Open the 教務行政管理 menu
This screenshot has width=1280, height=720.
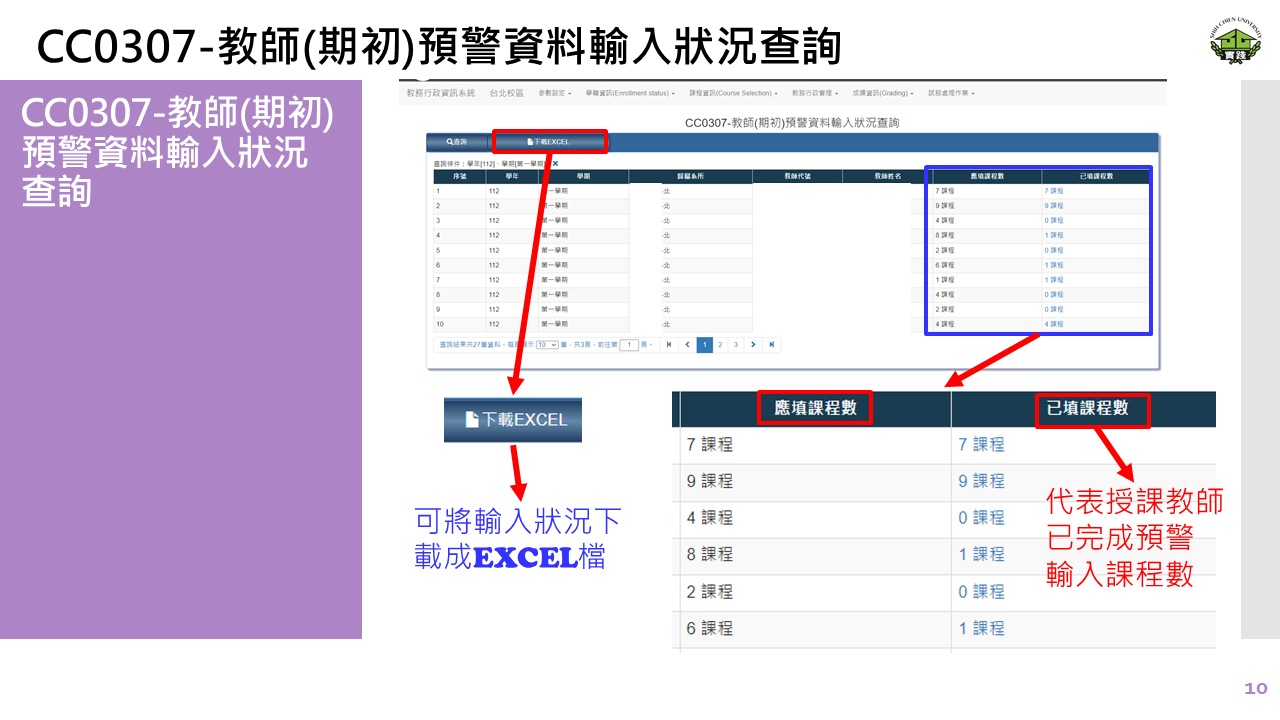[x=815, y=93]
